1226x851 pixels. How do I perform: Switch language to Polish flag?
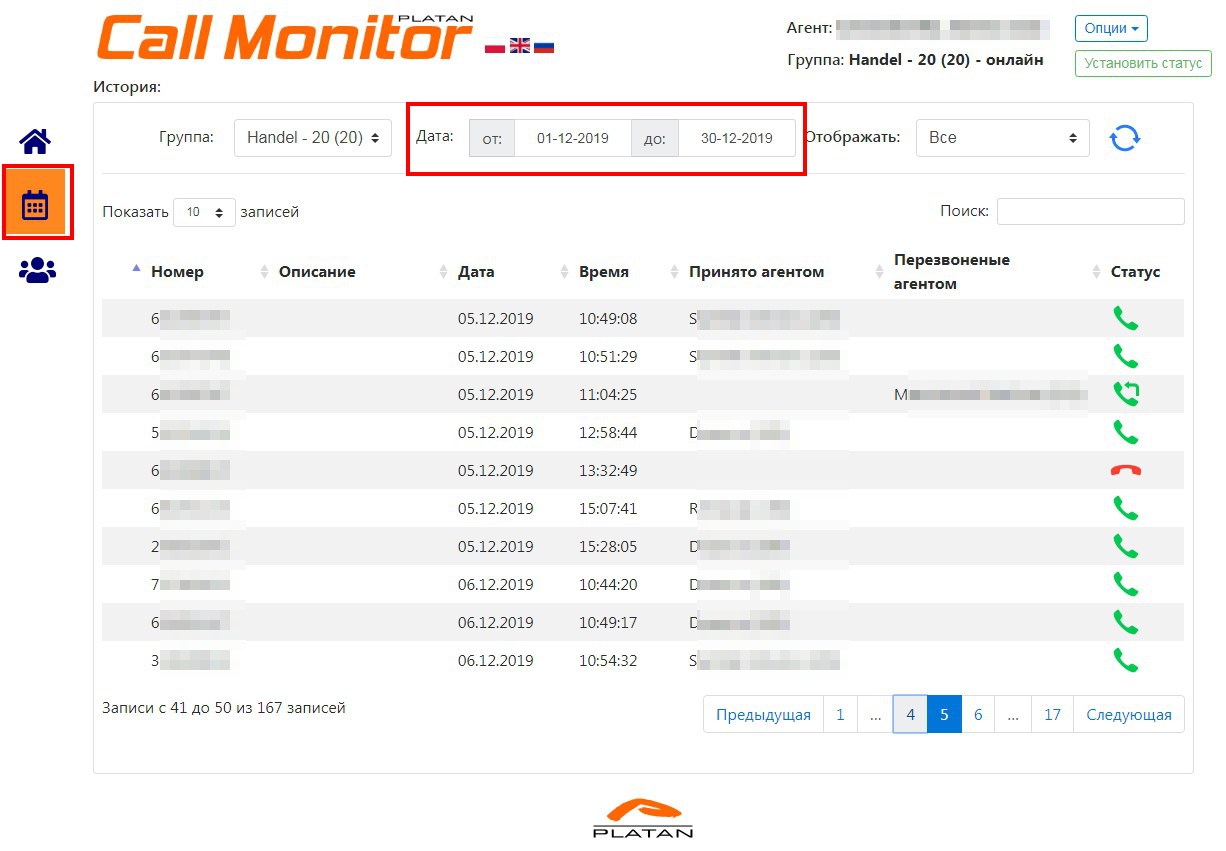pyautogui.click(x=495, y=46)
